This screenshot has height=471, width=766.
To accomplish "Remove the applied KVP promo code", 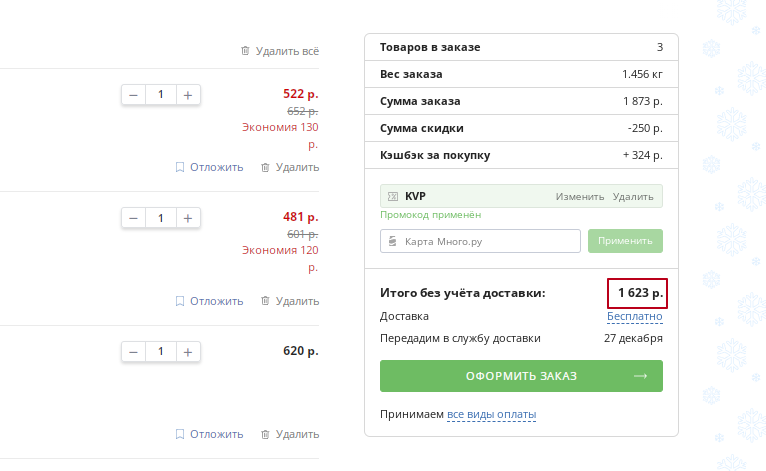I will tap(633, 196).
